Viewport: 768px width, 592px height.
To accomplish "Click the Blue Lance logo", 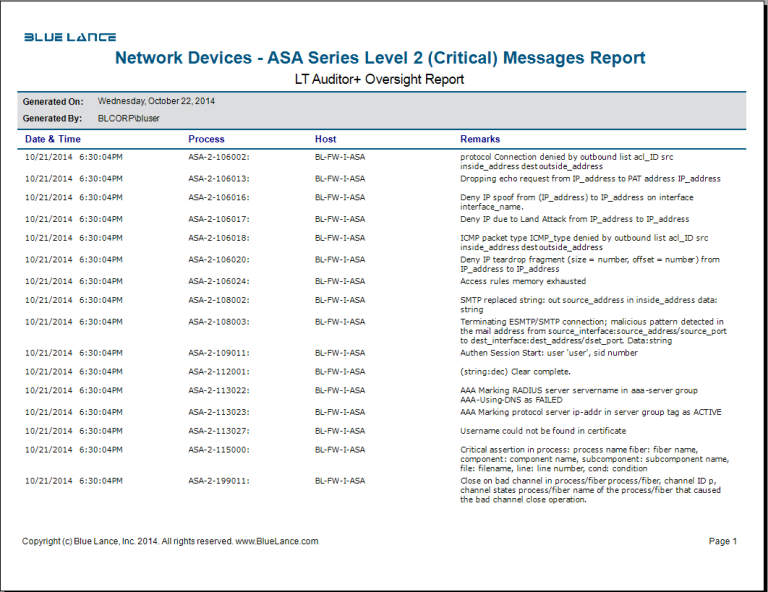I will (70, 37).
